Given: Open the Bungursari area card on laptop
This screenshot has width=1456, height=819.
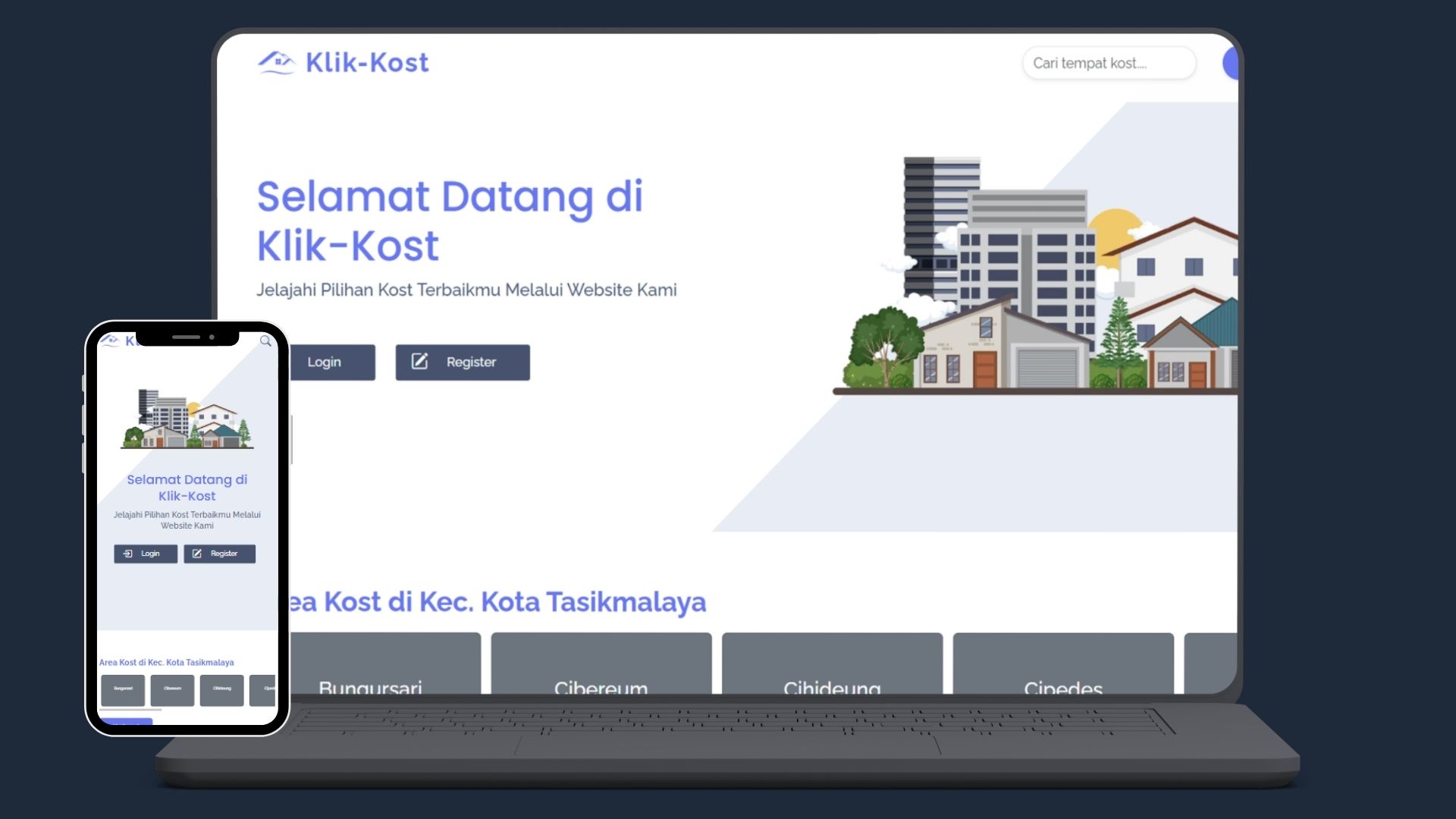Looking at the screenshot, I should (x=385, y=664).
